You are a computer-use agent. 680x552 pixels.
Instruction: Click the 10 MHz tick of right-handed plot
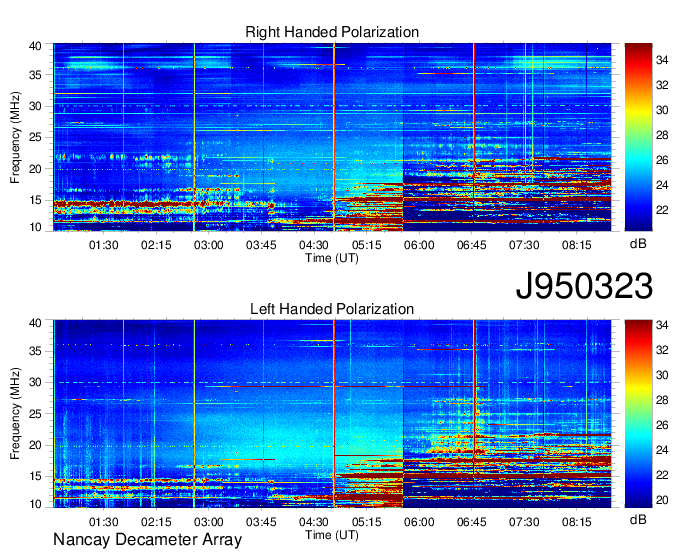pos(36,227)
